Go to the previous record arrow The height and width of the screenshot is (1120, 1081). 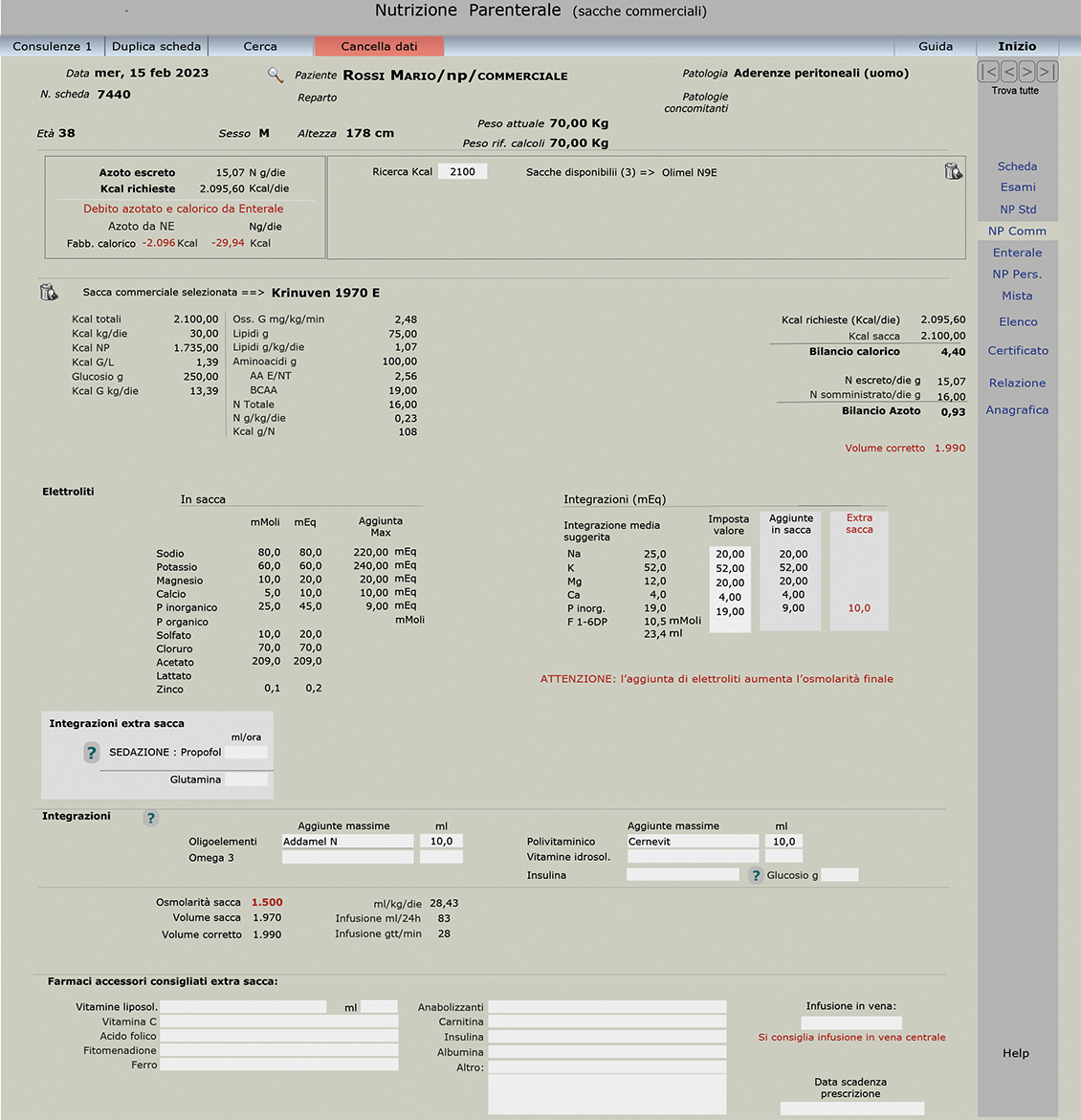(x=1008, y=72)
